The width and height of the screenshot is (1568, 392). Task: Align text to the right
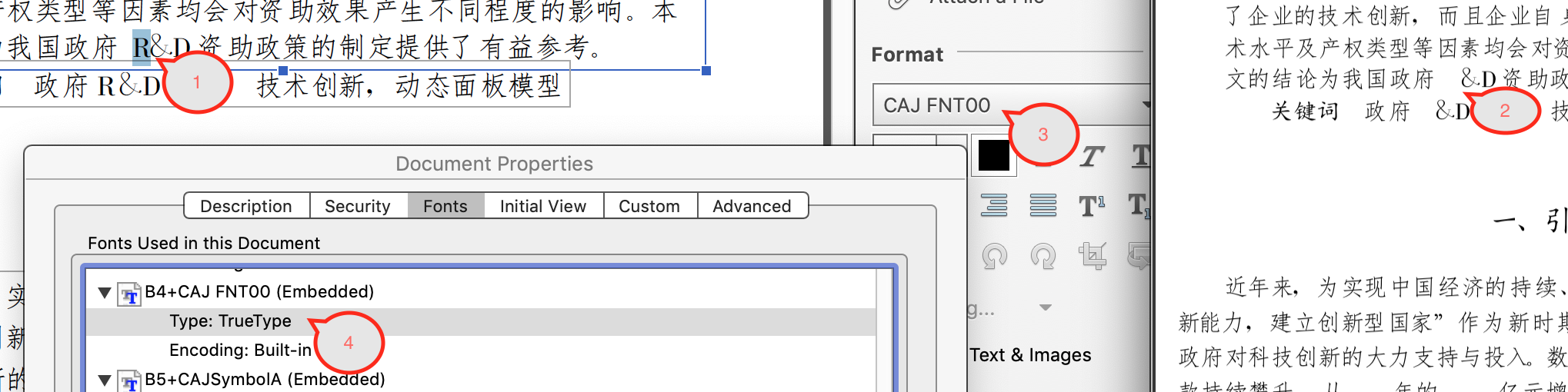[x=994, y=205]
